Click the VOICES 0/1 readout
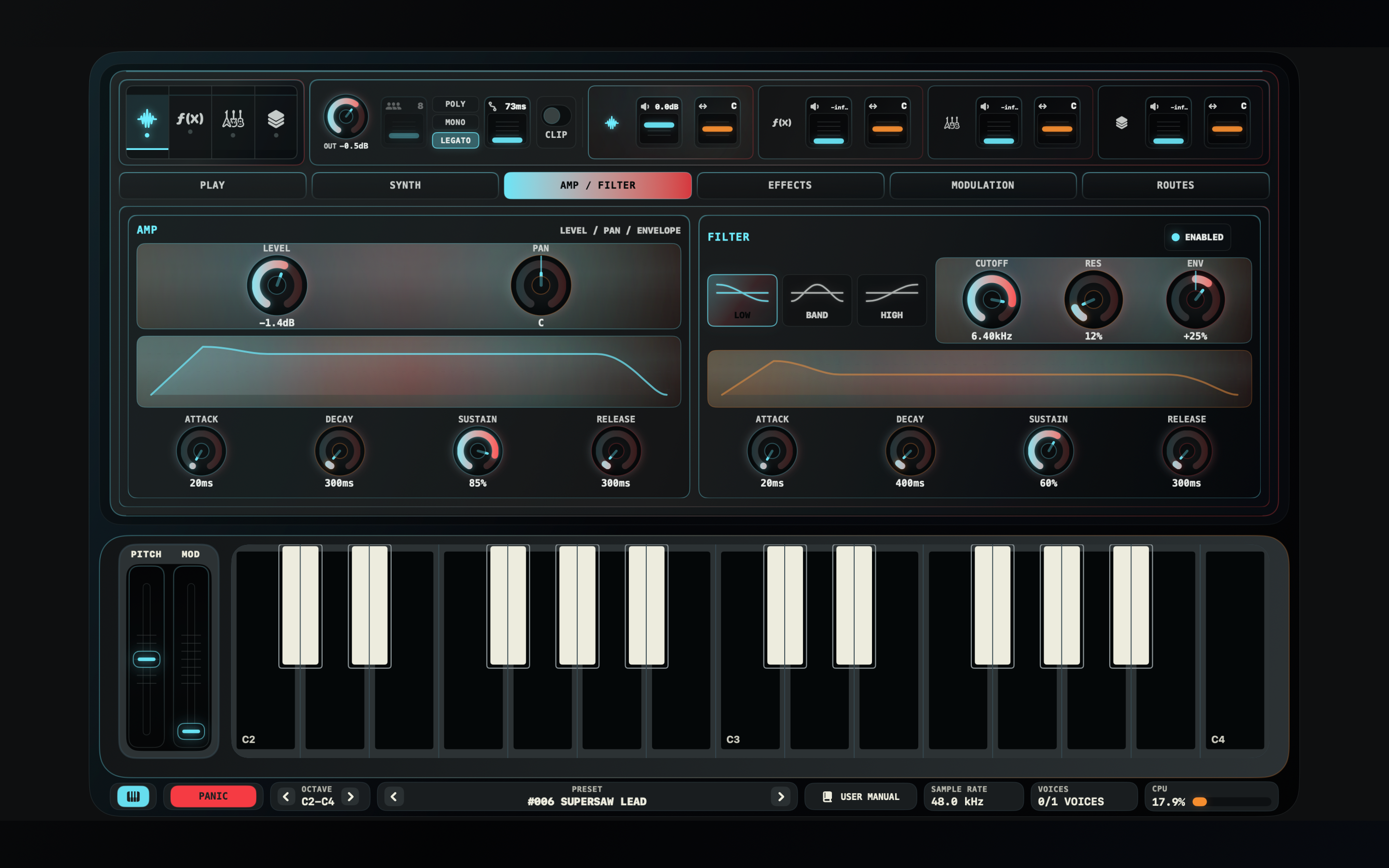The height and width of the screenshot is (868, 1389). click(x=1084, y=796)
